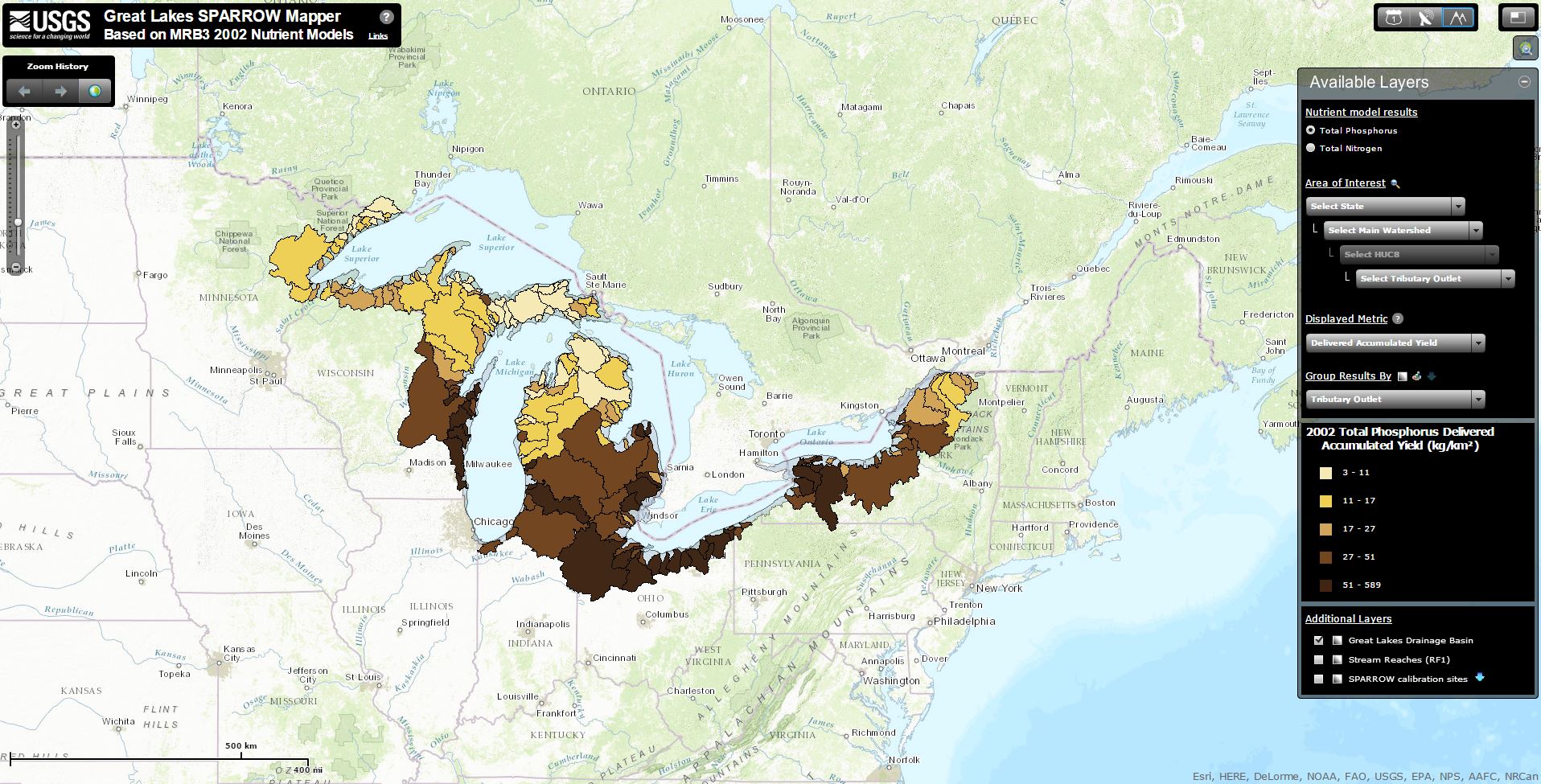Switch to the streets basemap icon
Screen dimensions: 1541x784
tap(1395, 18)
